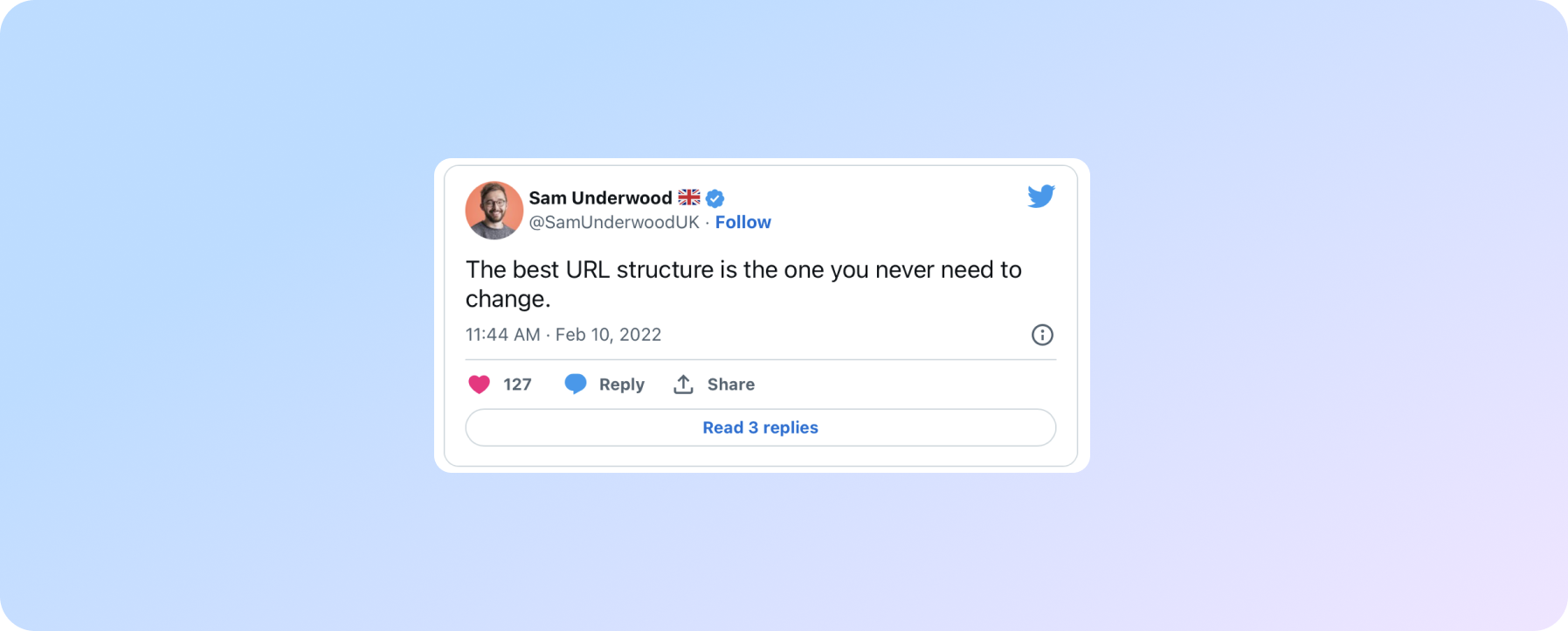The width and height of the screenshot is (1568, 631).
Task: Open the @SamUnderwoodUK handle link
Action: [x=614, y=222]
